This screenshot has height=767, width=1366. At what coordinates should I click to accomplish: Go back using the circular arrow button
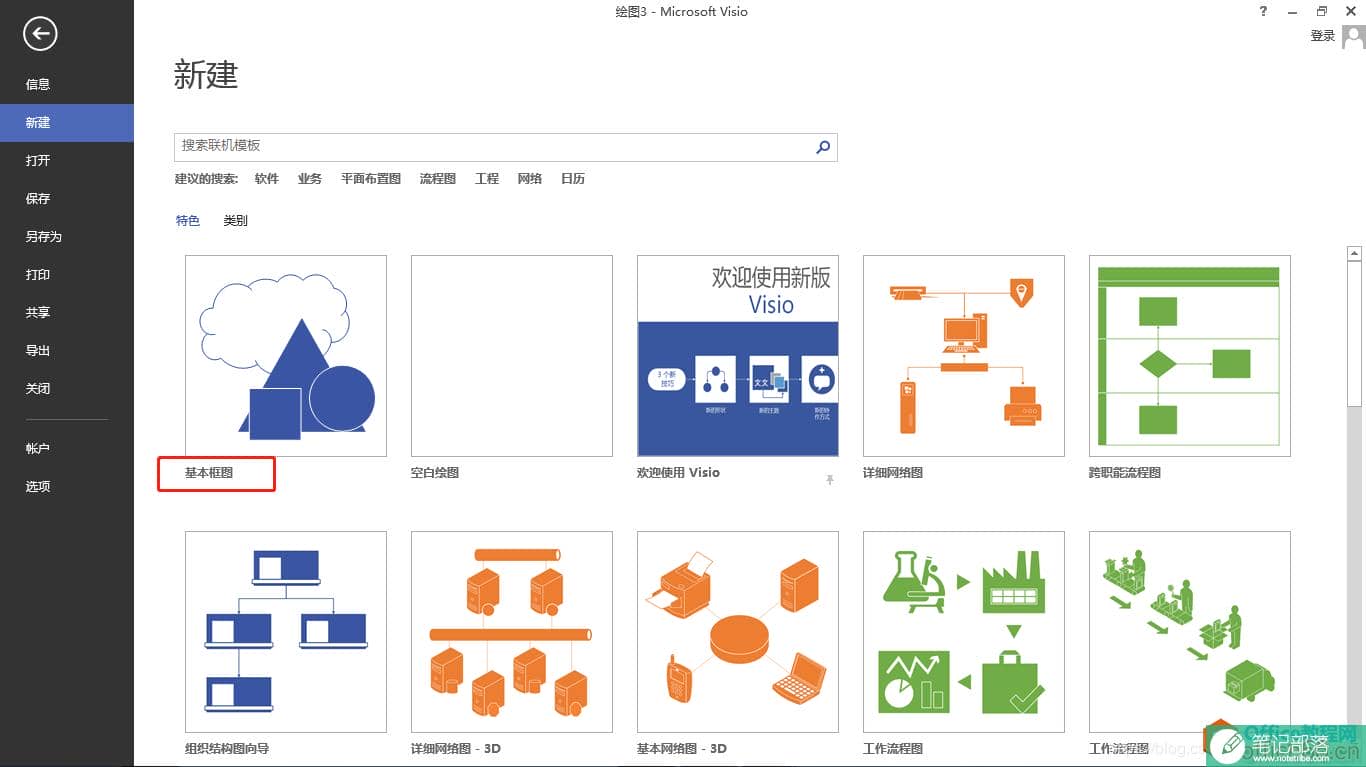pos(40,34)
